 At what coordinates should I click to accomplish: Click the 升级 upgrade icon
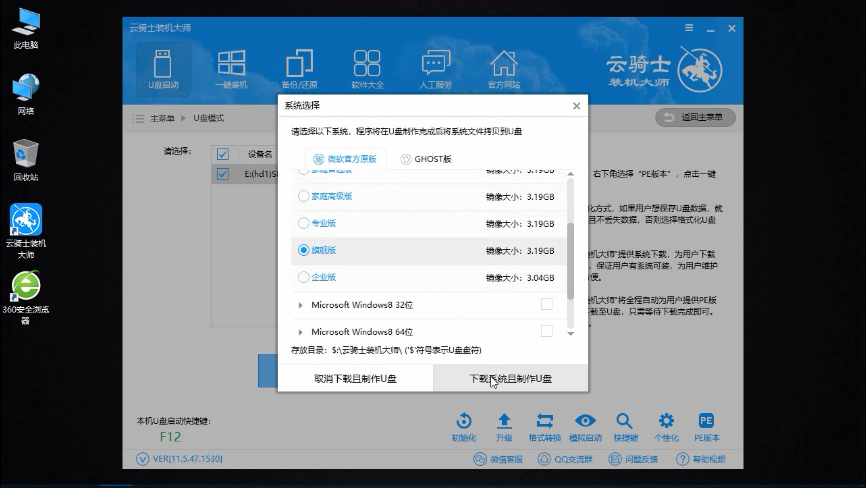pyautogui.click(x=504, y=427)
